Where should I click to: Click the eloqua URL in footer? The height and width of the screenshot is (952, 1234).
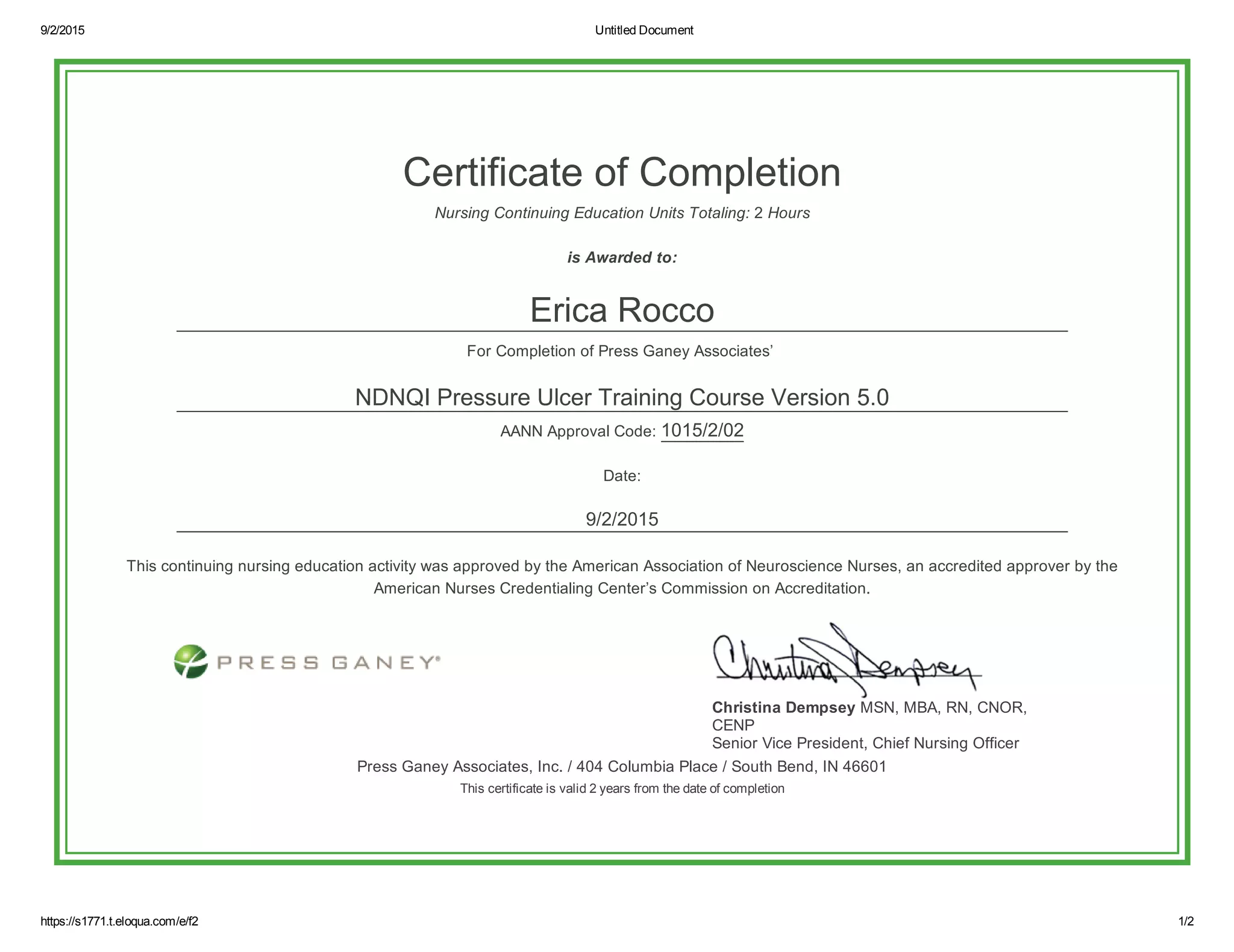tap(119, 921)
